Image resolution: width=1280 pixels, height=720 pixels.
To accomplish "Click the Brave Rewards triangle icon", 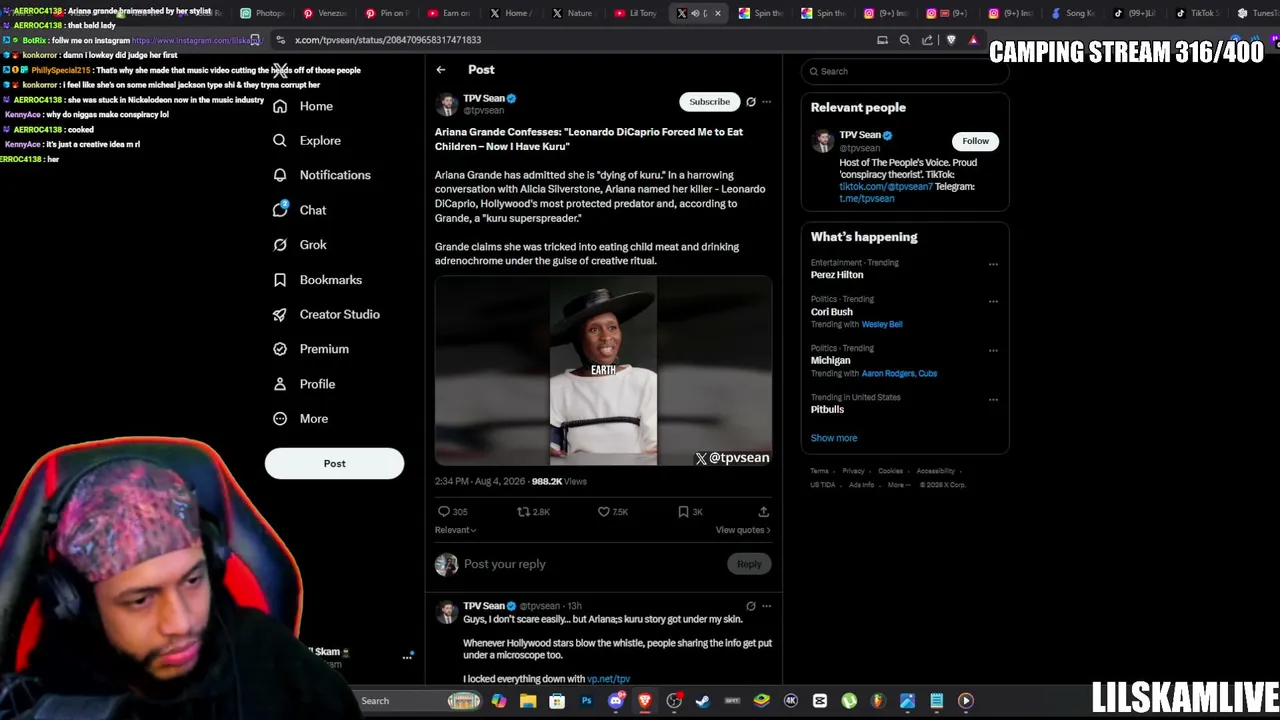I will click(973, 40).
